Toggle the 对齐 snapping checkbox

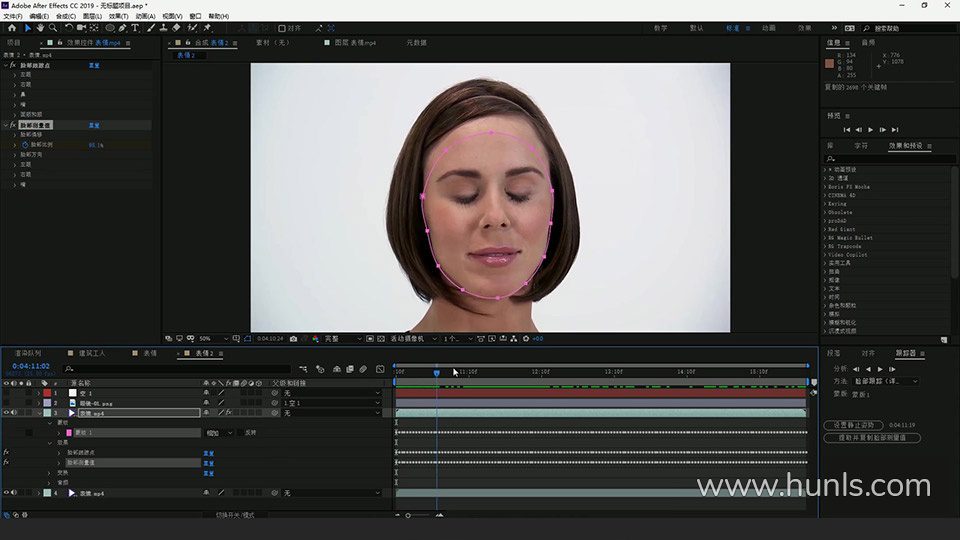pos(282,28)
